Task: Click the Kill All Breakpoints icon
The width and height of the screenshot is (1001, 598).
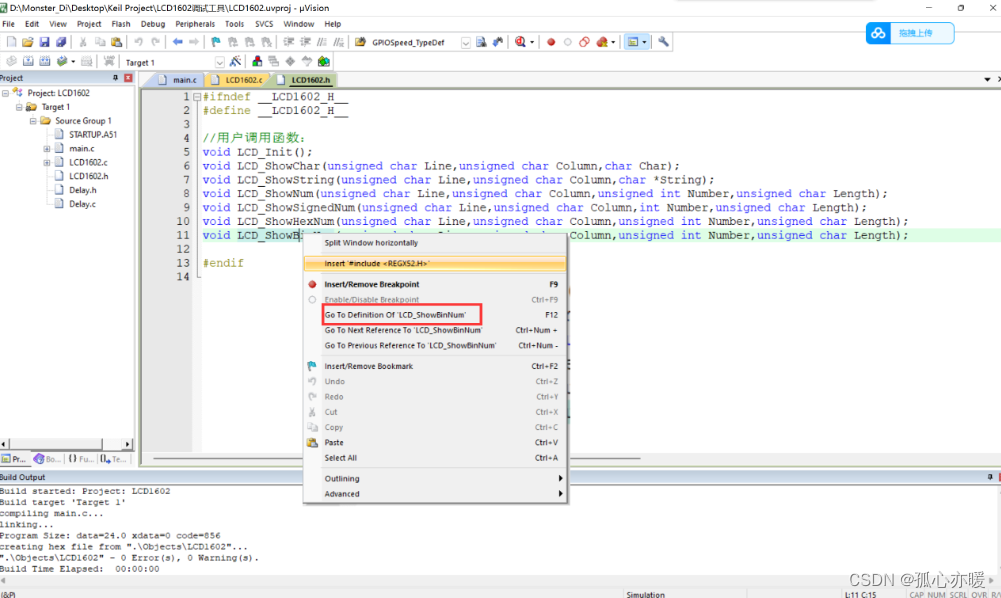Action: 601,42
